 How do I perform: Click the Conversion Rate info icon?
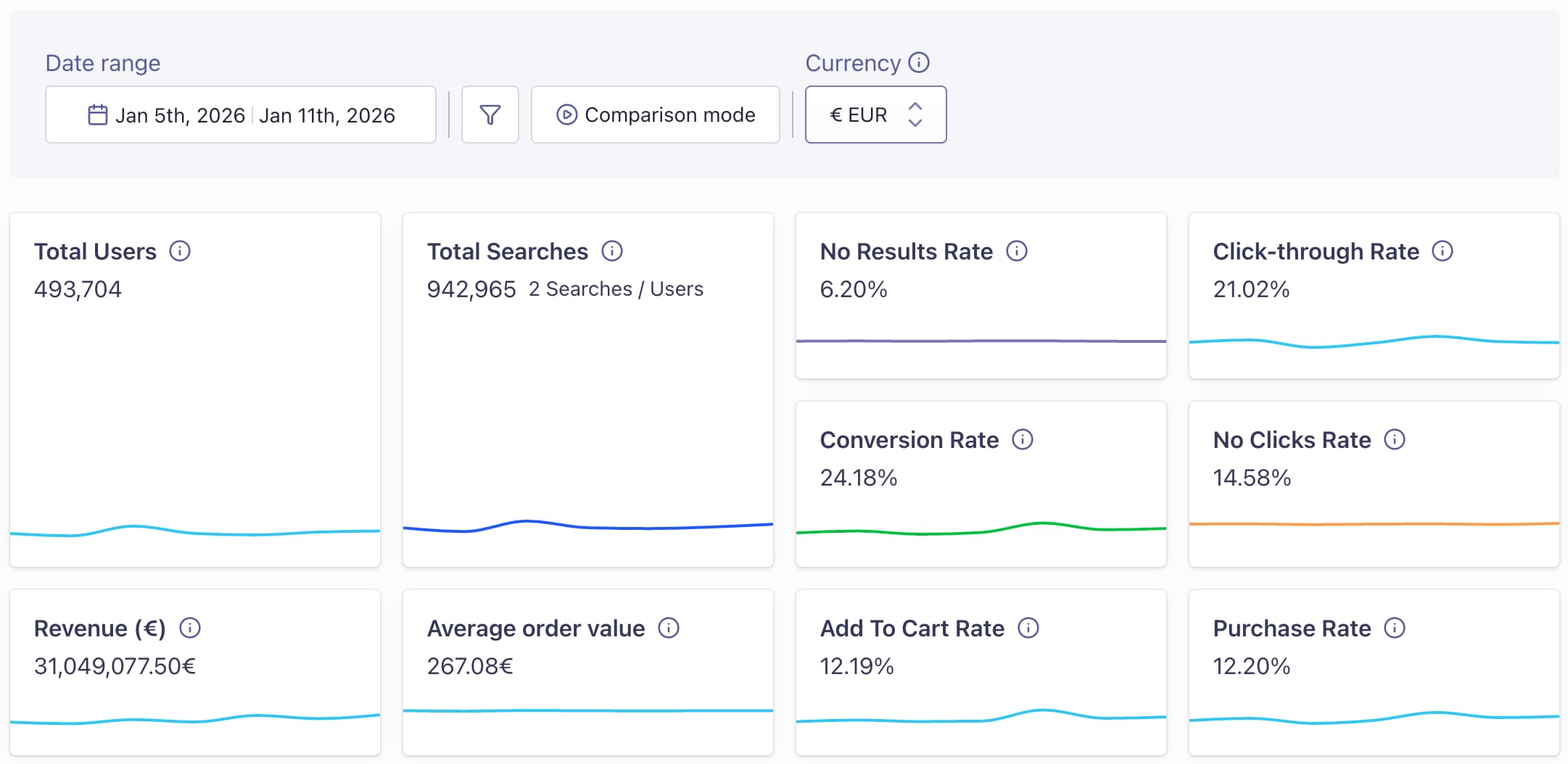(x=1023, y=439)
